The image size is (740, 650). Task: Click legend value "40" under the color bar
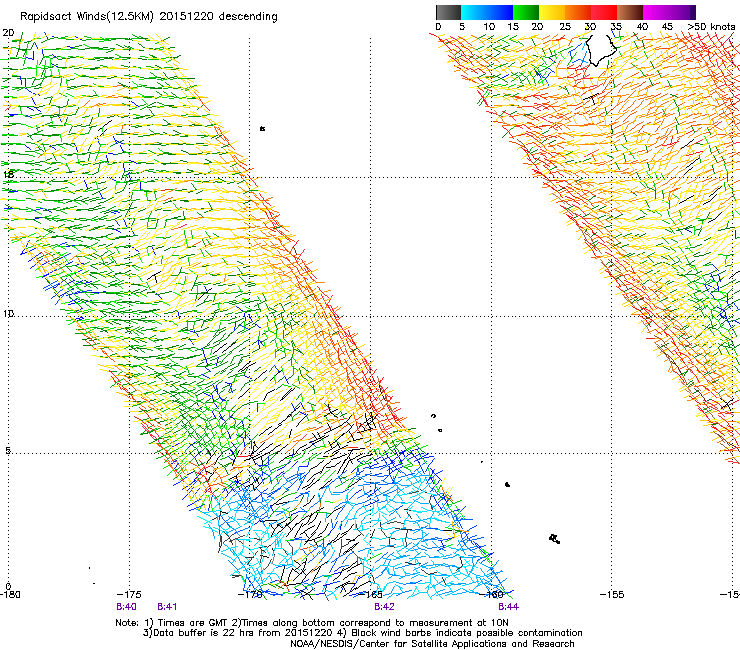[642, 27]
